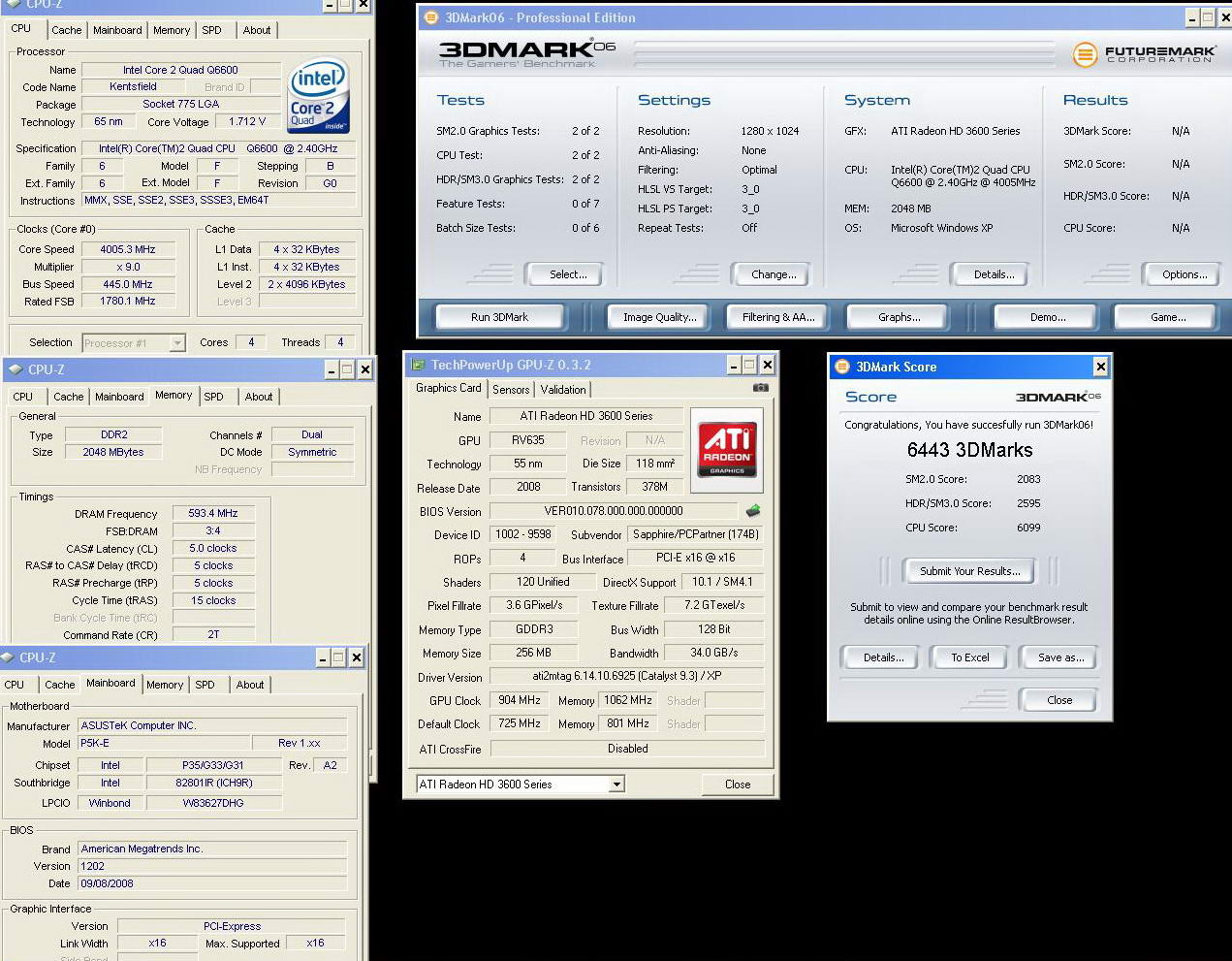The width and height of the screenshot is (1232, 961).
Task: Open the graphics card selection dropdown
Action: point(616,785)
